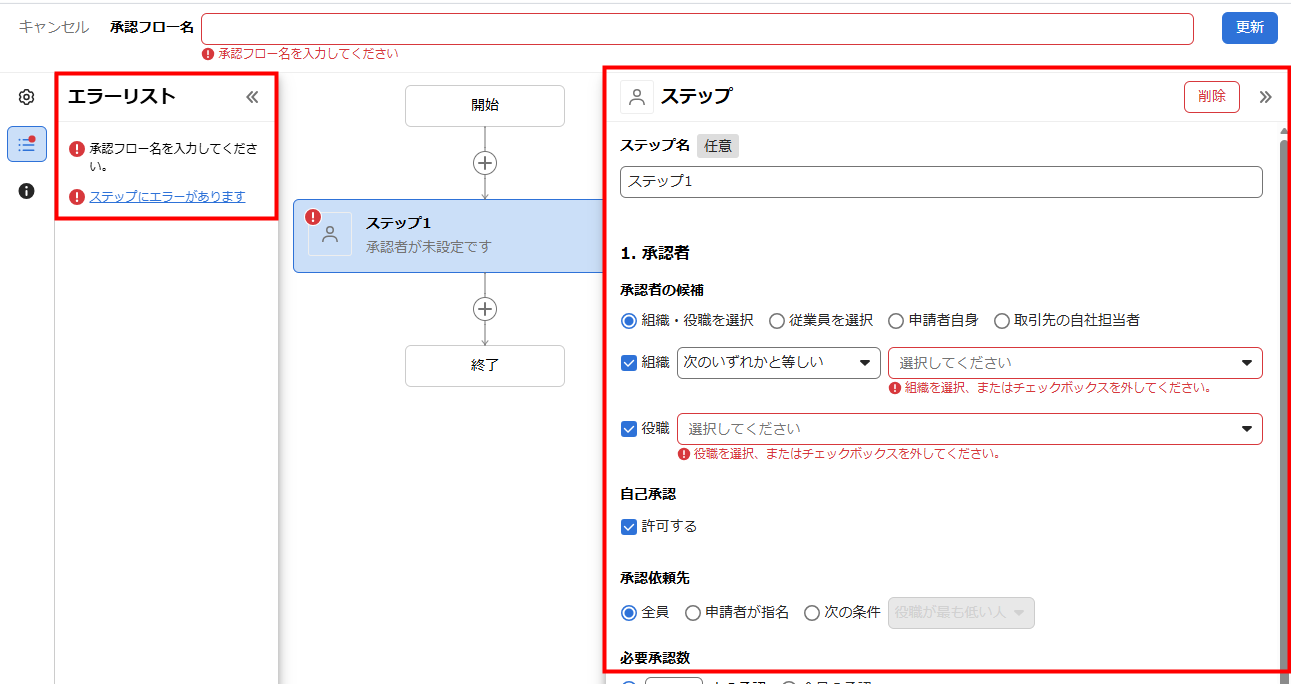Select the 従業員を選択 radio option
1291x684 pixels.
tap(777, 321)
